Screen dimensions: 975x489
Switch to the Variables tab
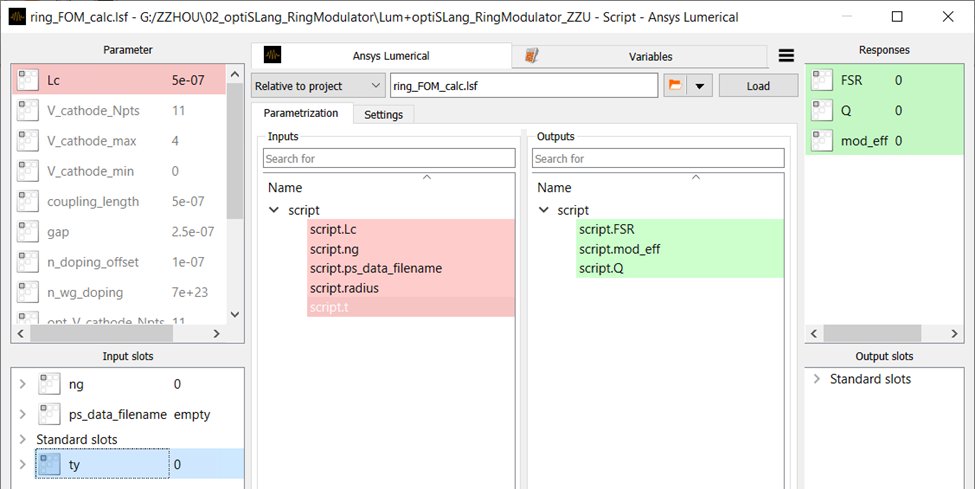click(639, 57)
